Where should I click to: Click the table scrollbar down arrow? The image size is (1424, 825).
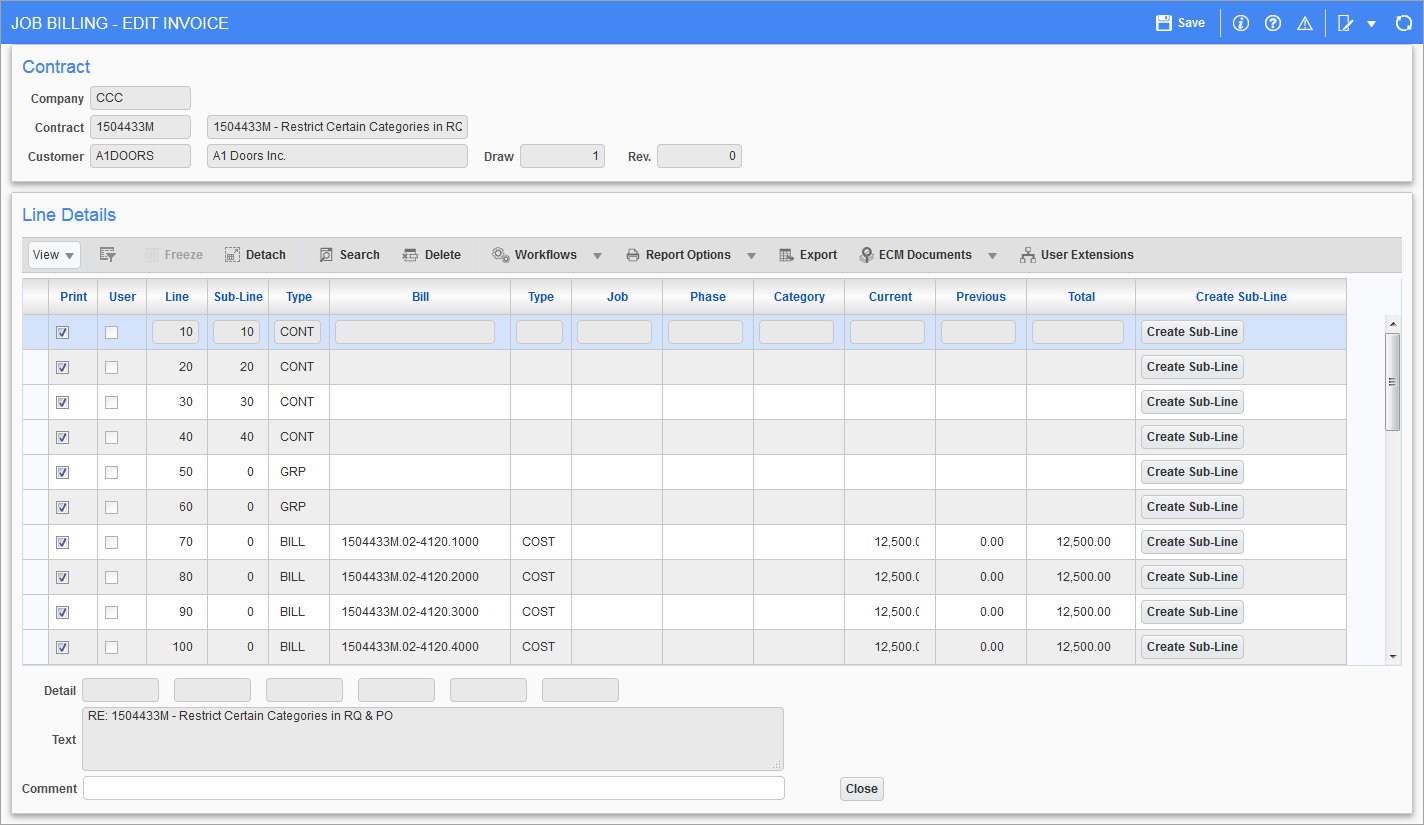(x=1393, y=657)
